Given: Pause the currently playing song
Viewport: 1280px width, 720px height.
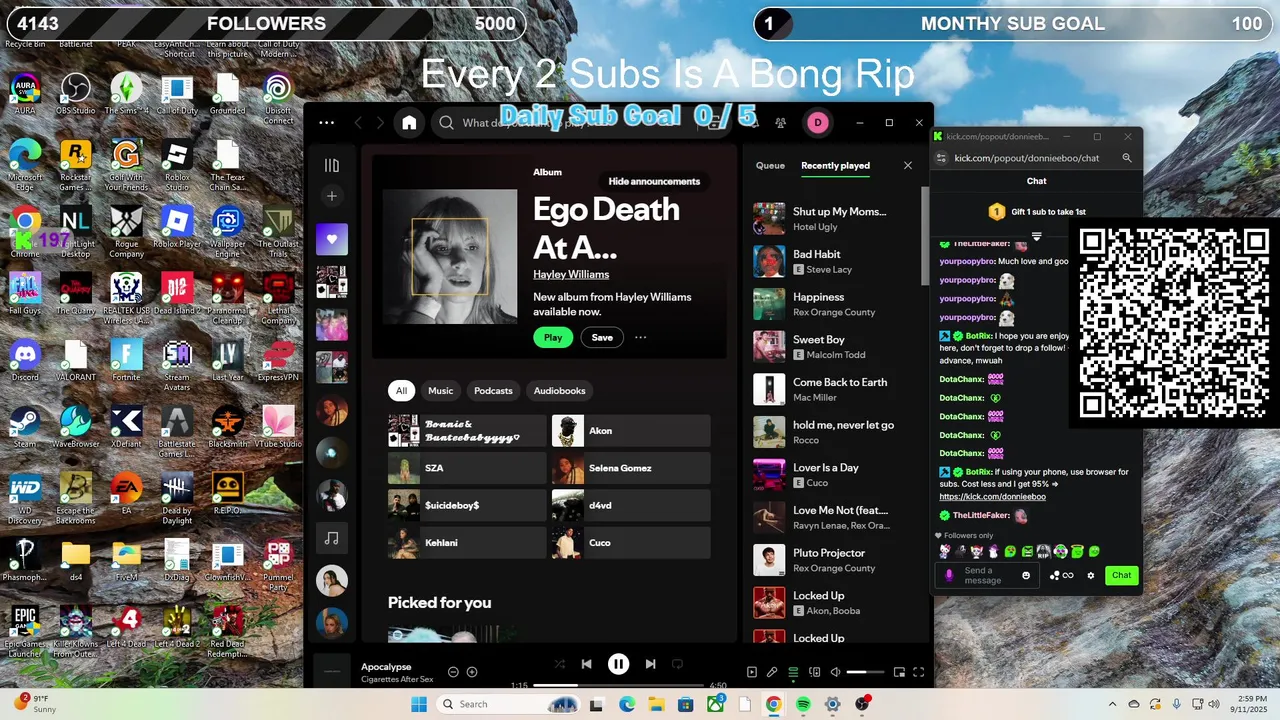Looking at the screenshot, I should (x=619, y=664).
